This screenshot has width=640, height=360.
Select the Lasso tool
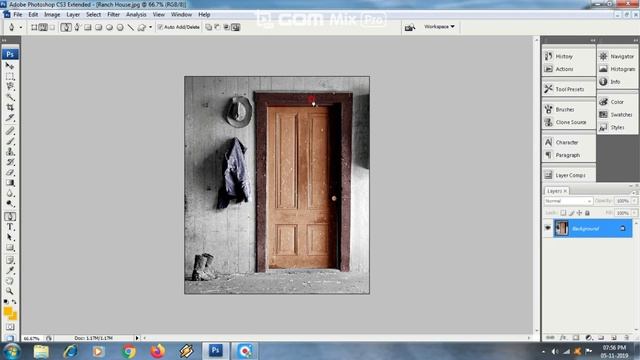[x=10, y=86]
